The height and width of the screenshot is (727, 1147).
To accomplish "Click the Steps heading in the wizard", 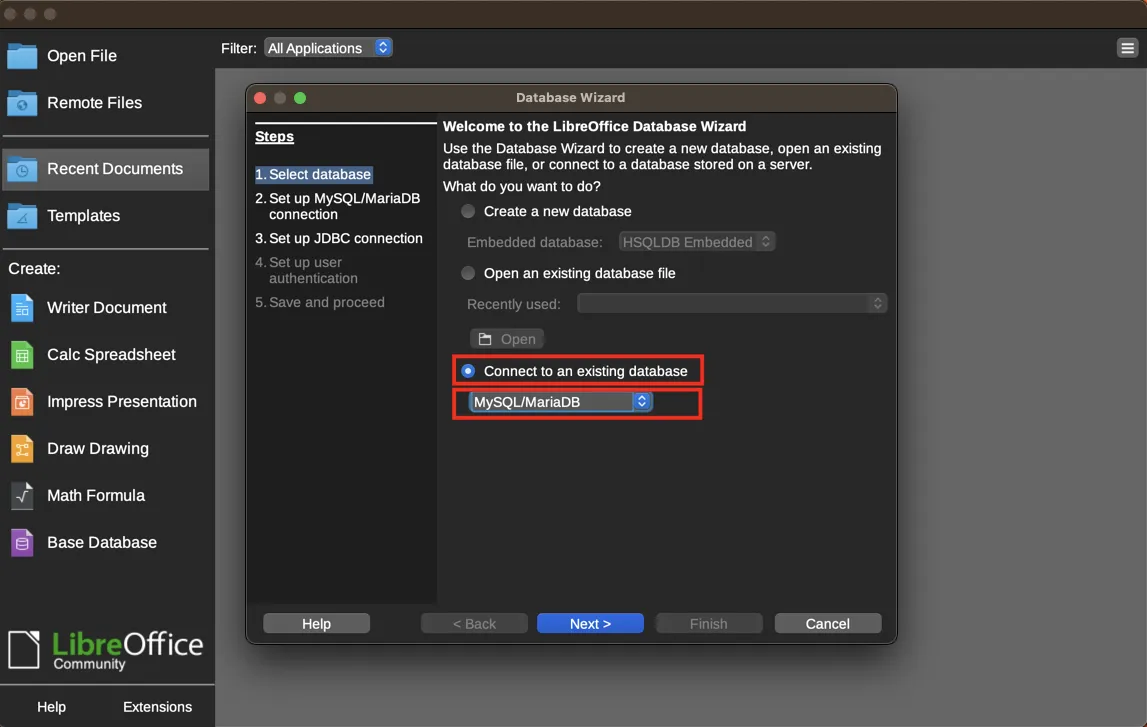I will click(x=274, y=137).
